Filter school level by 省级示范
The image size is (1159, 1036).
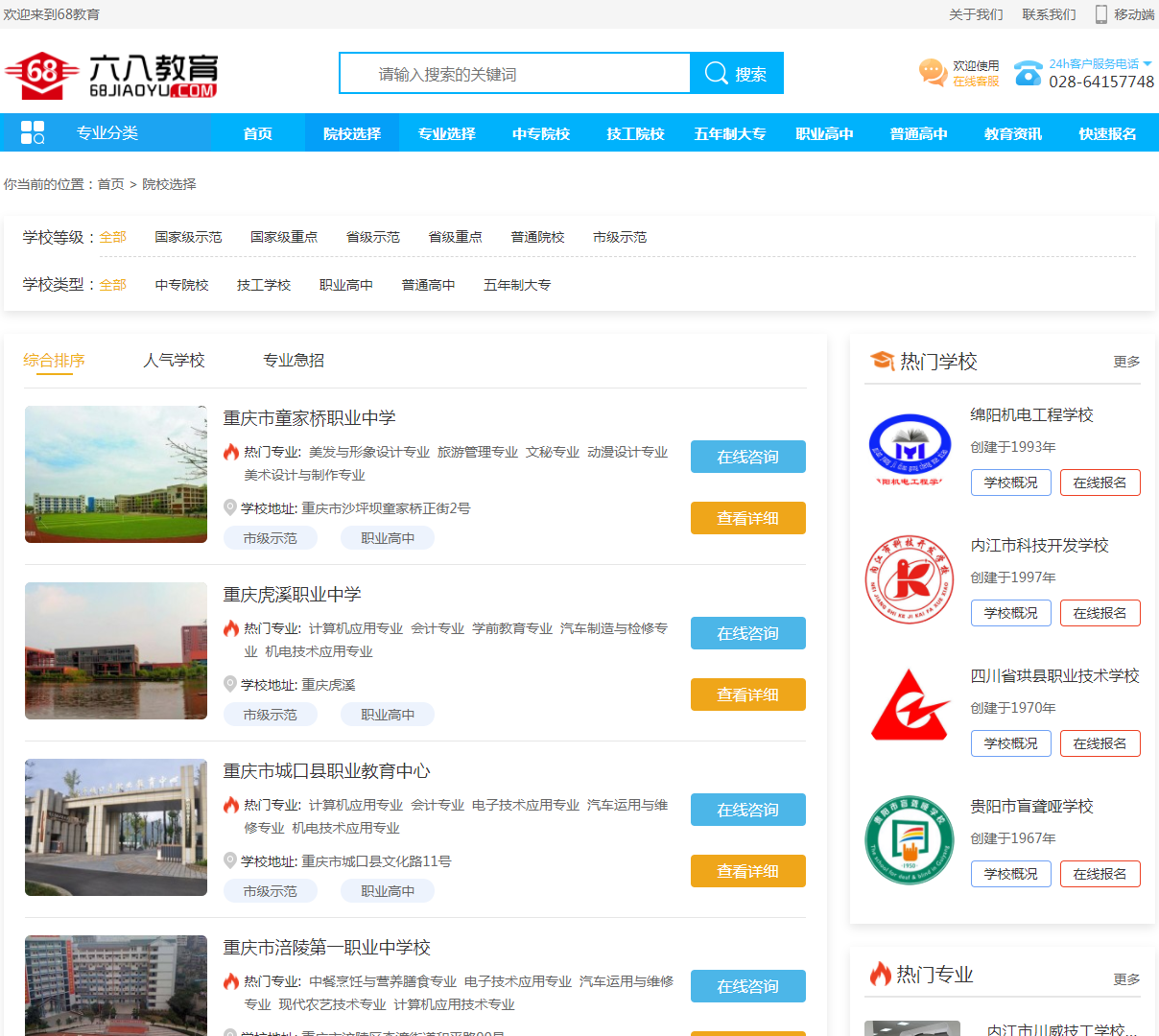pos(373,237)
